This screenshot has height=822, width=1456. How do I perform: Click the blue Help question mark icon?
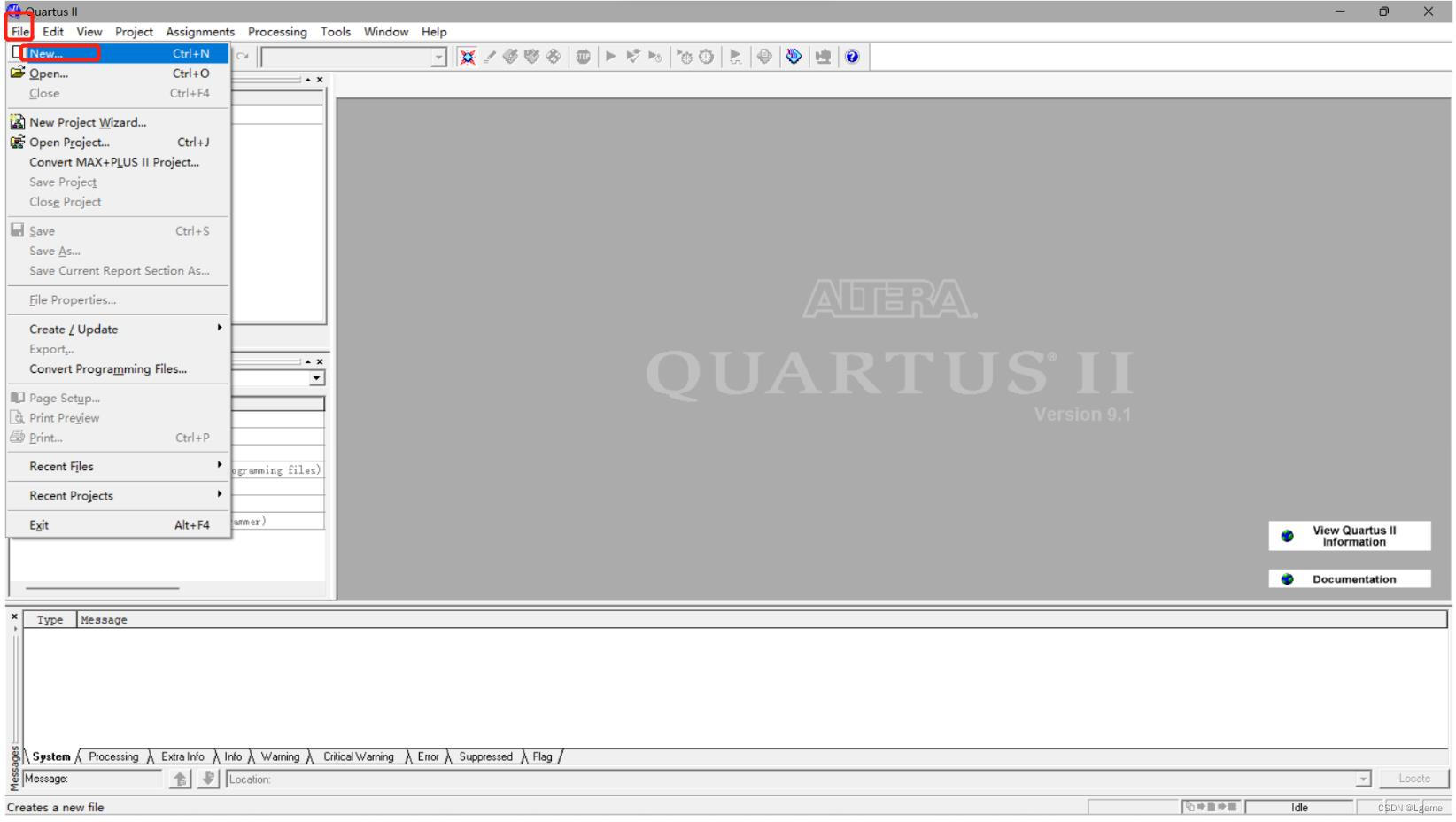[852, 57]
